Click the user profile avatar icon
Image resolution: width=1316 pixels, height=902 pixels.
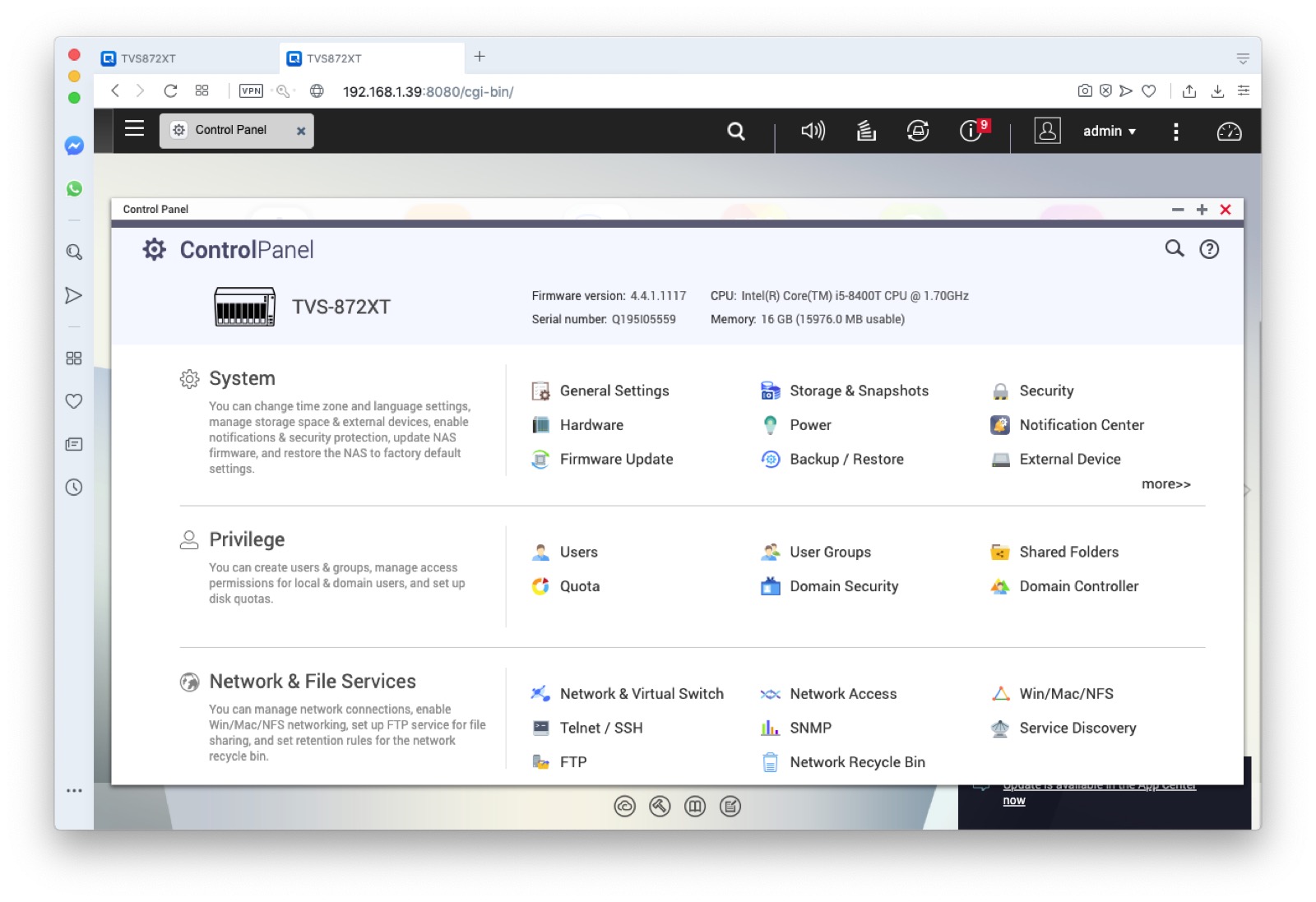pyautogui.click(x=1047, y=131)
